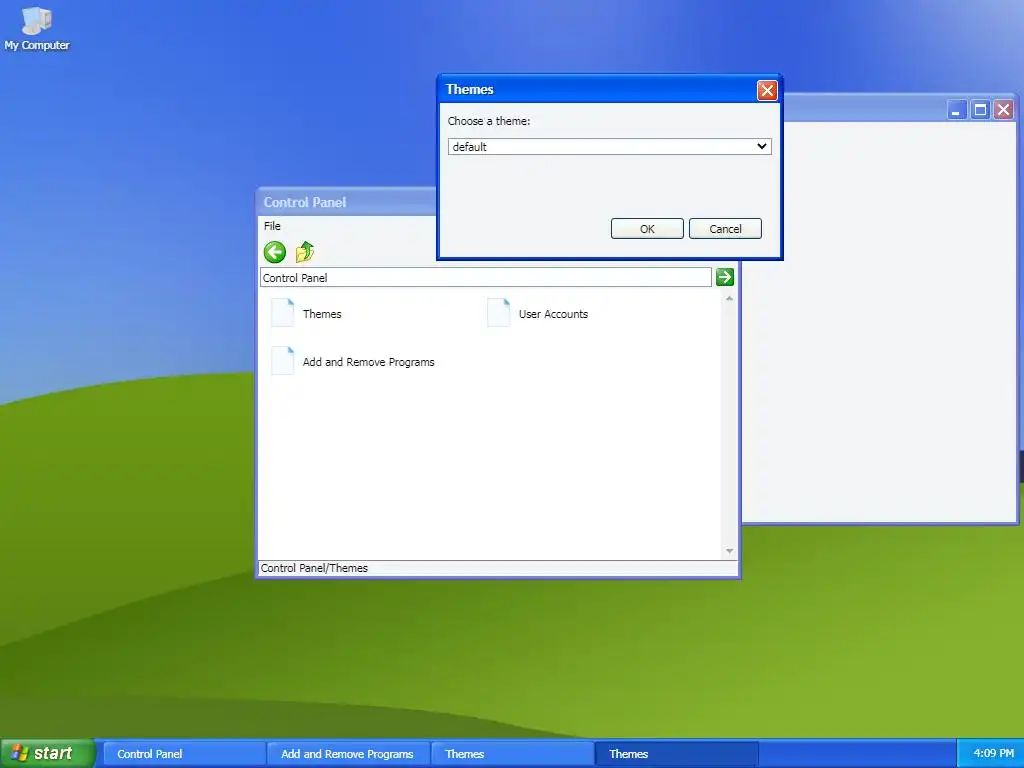This screenshot has width=1024, height=768.
Task: Expand the Choose a theme dropdown
Action: point(609,146)
